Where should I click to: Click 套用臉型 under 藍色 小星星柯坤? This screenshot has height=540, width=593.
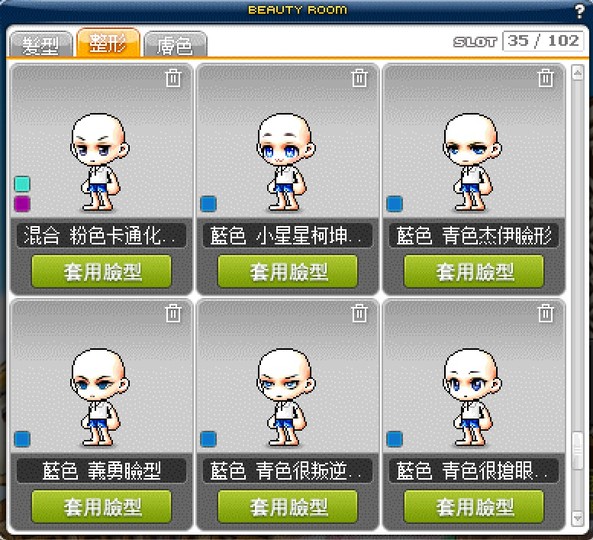(288, 272)
